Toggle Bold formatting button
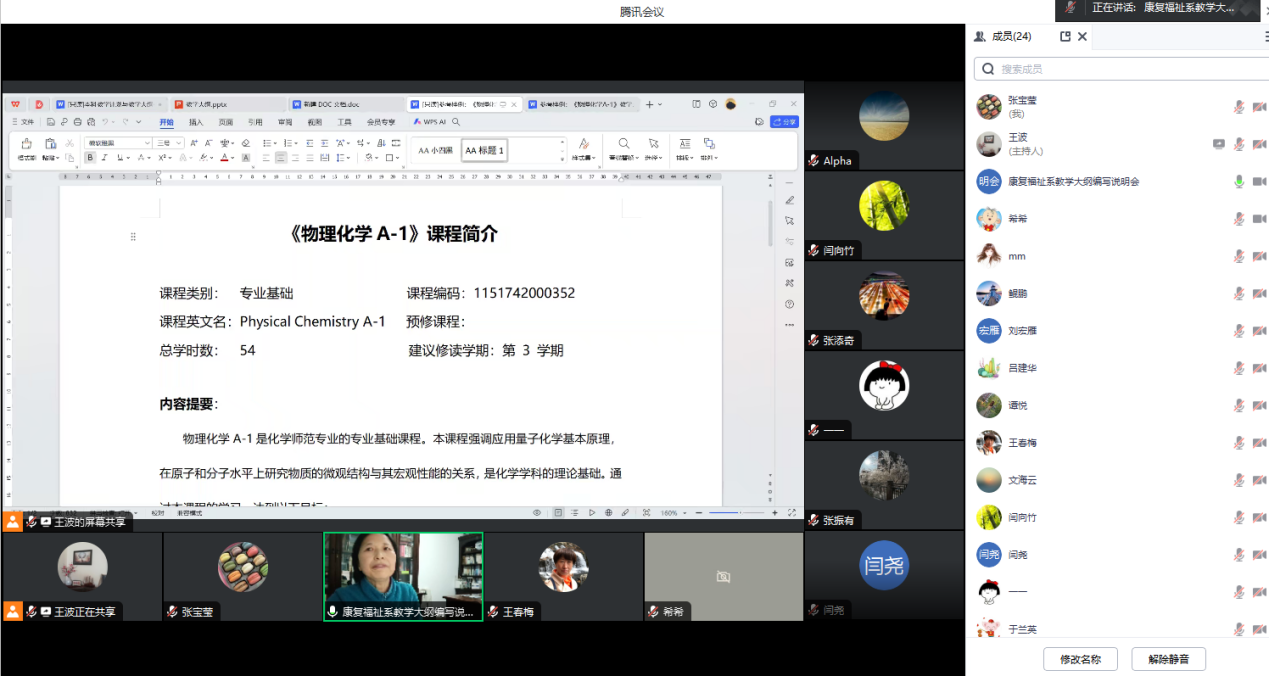Screen dimensions: 1269x676 90,157
